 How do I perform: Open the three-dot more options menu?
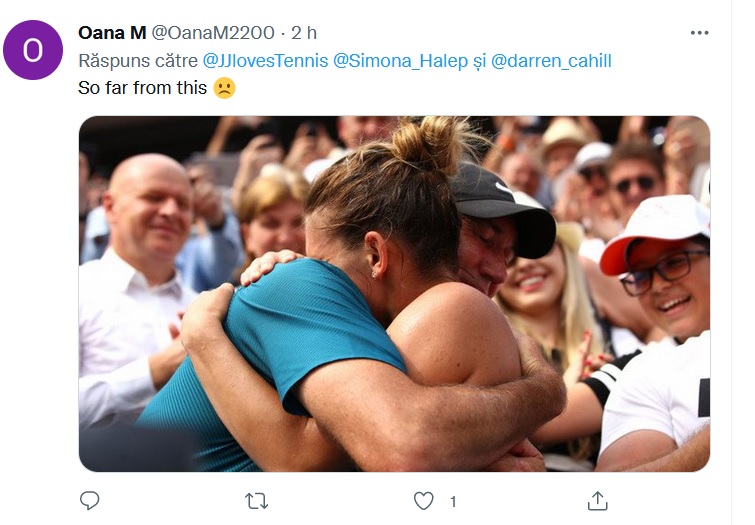click(699, 33)
